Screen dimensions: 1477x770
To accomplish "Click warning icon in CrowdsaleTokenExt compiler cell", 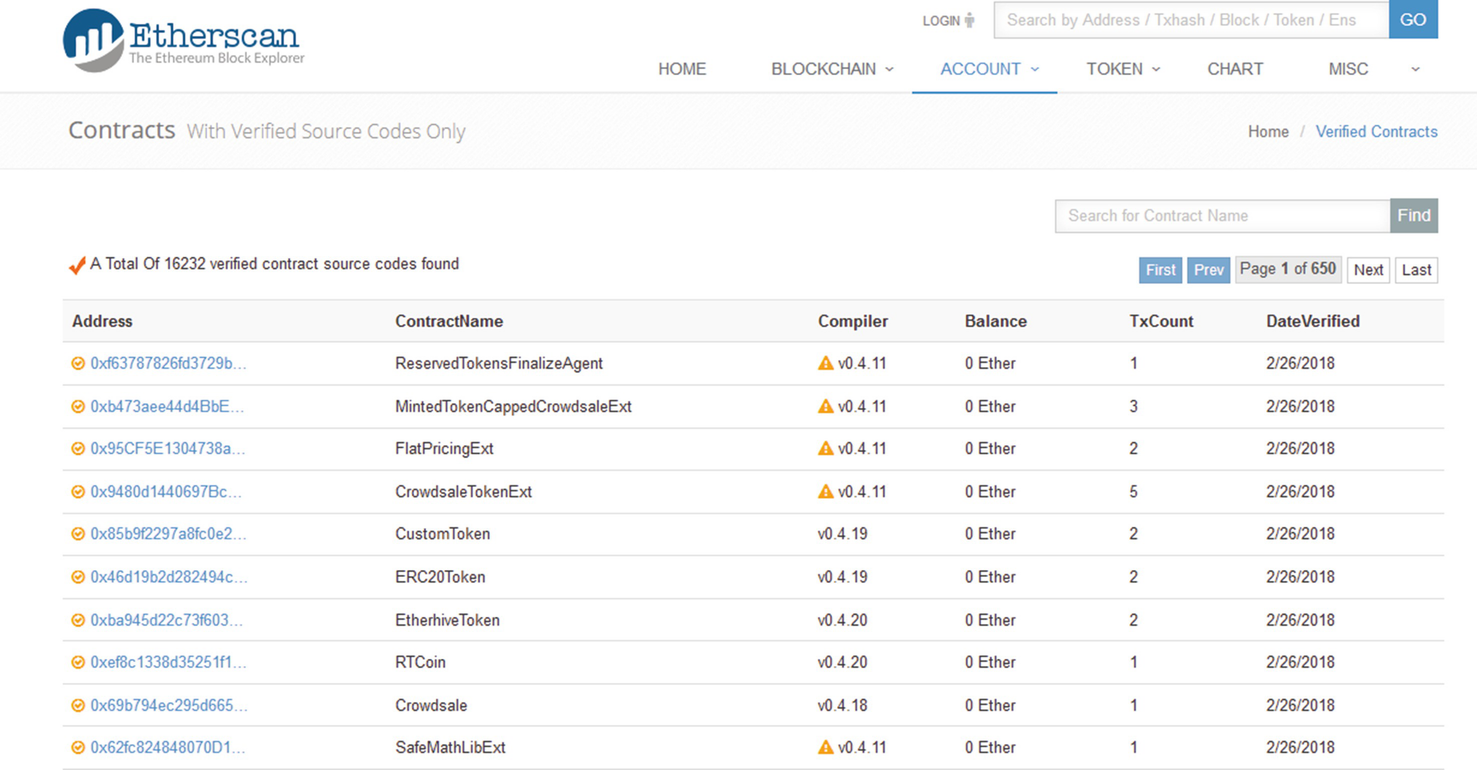I will pos(826,491).
